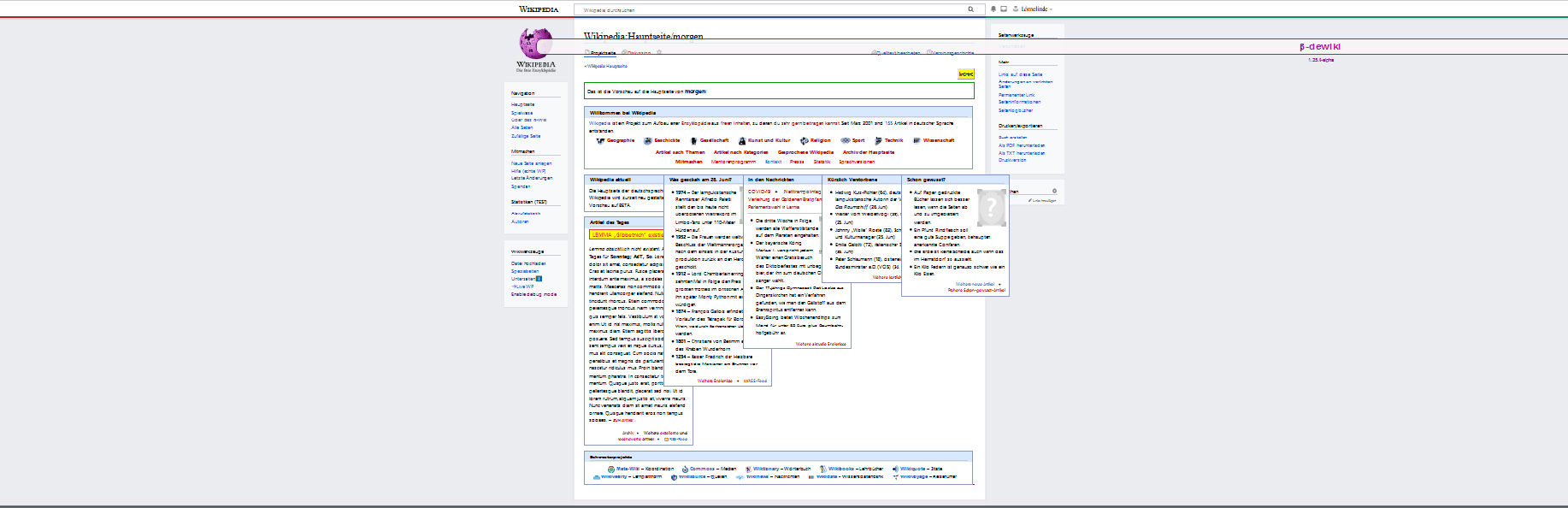1568x508 pixels.
Task: Open the Versionsgeschichte tab
Action: (x=951, y=53)
